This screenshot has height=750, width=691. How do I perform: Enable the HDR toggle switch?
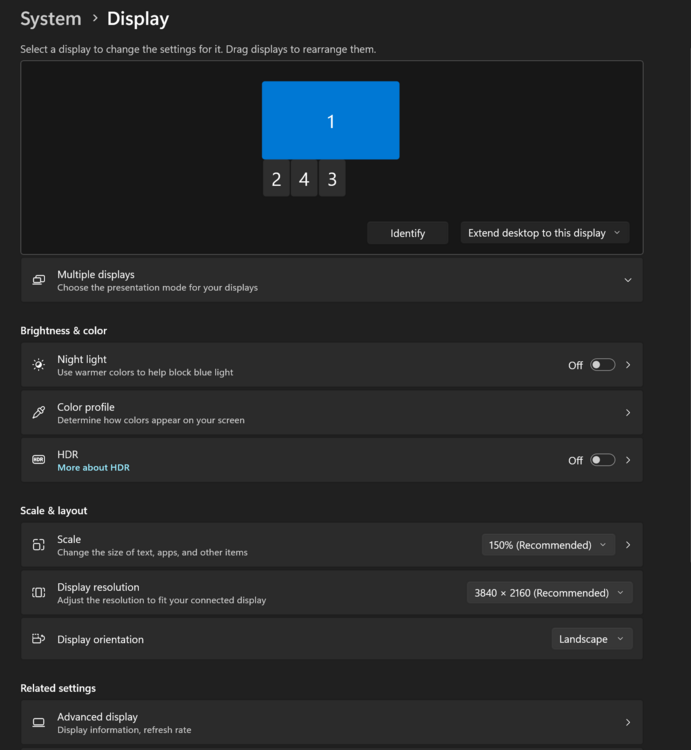(602, 460)
